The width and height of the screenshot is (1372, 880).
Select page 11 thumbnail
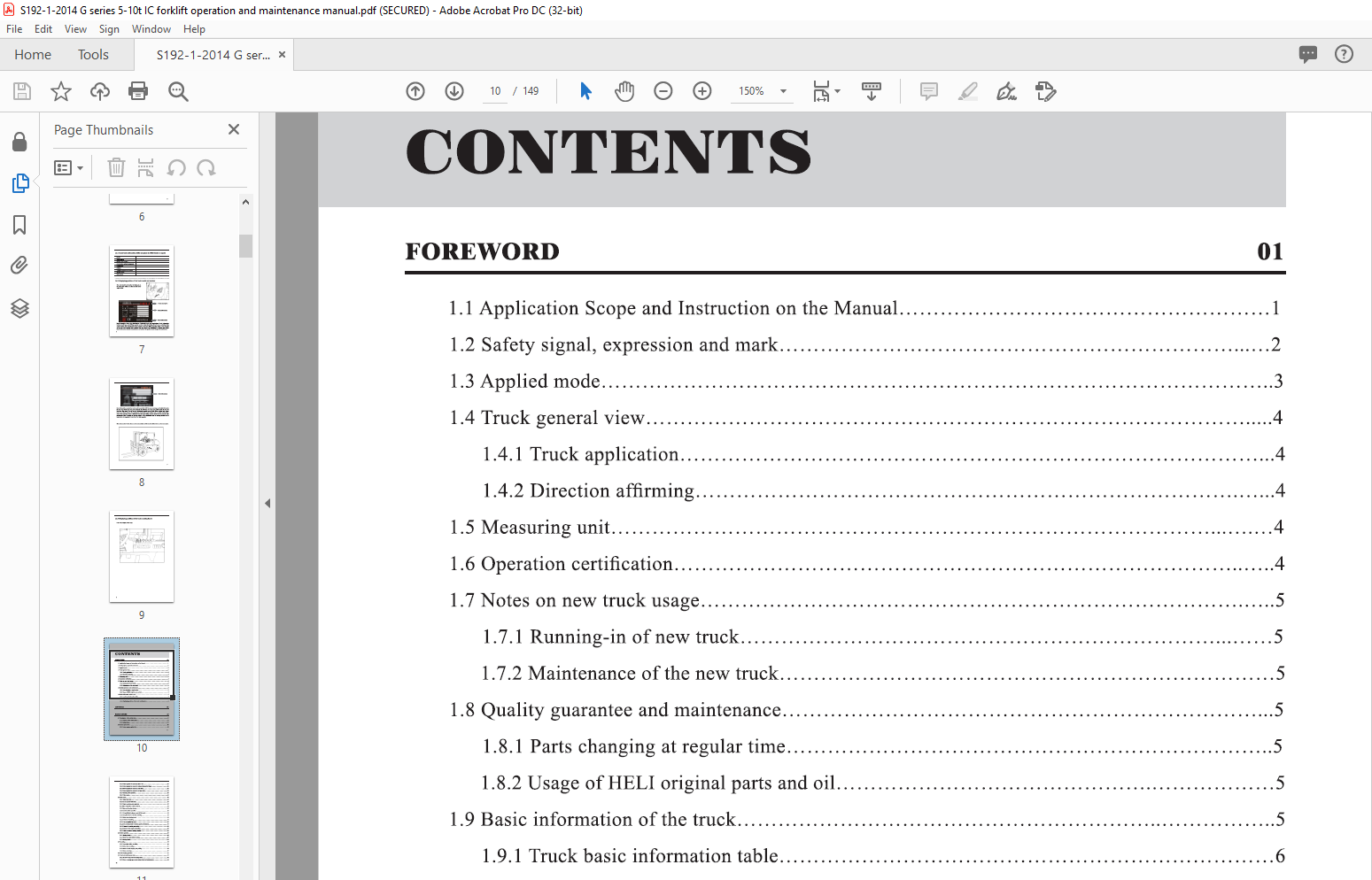click(142, 822)
